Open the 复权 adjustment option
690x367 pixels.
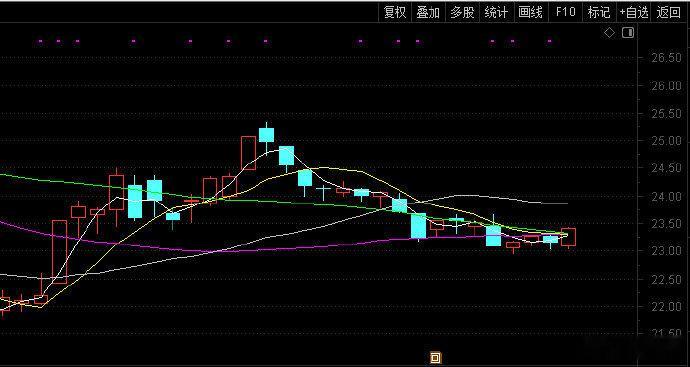pyautogui.click(x=395, y=12)
